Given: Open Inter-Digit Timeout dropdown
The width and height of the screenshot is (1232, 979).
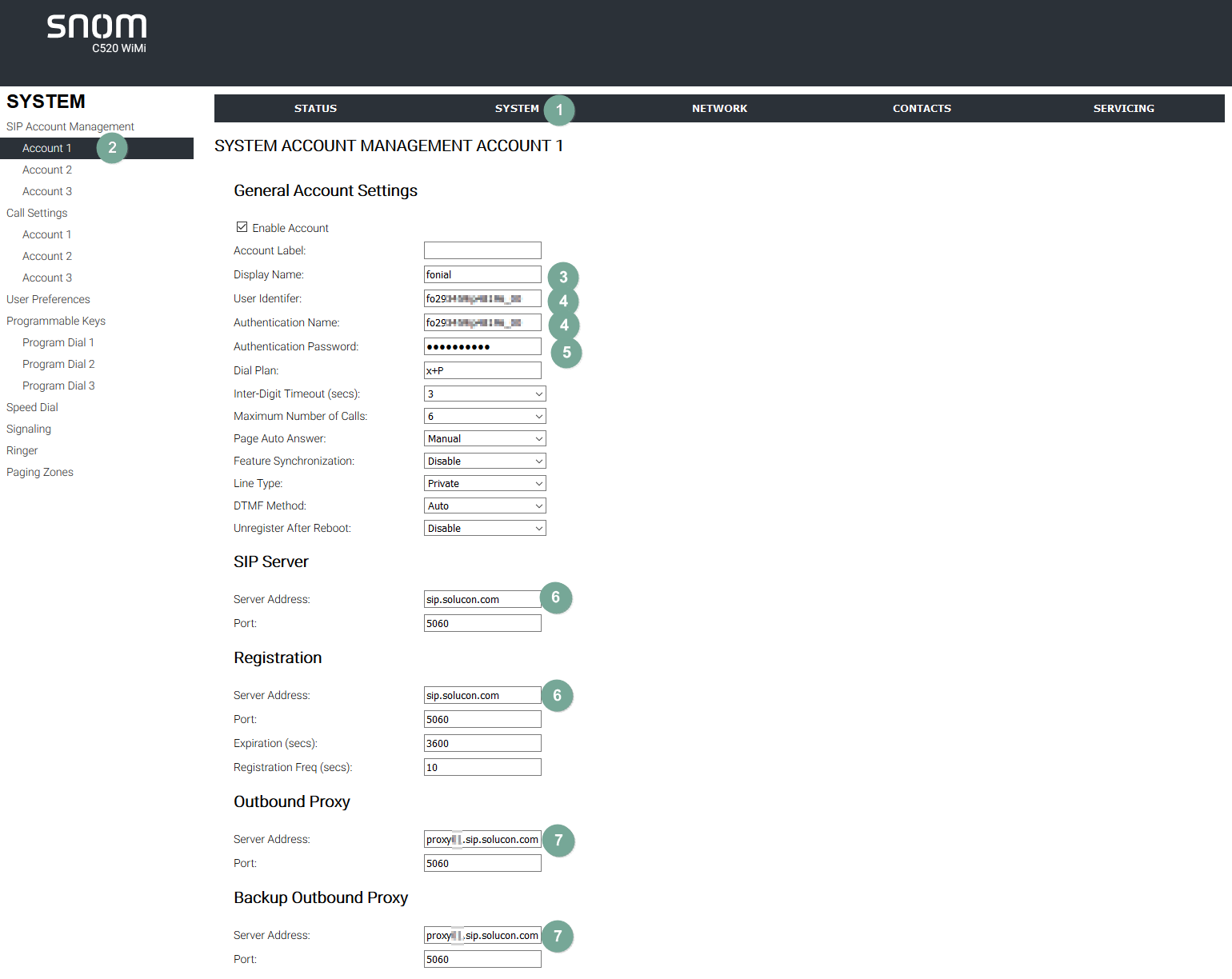Looking at the screenshot, I should (x=485, y=394).
